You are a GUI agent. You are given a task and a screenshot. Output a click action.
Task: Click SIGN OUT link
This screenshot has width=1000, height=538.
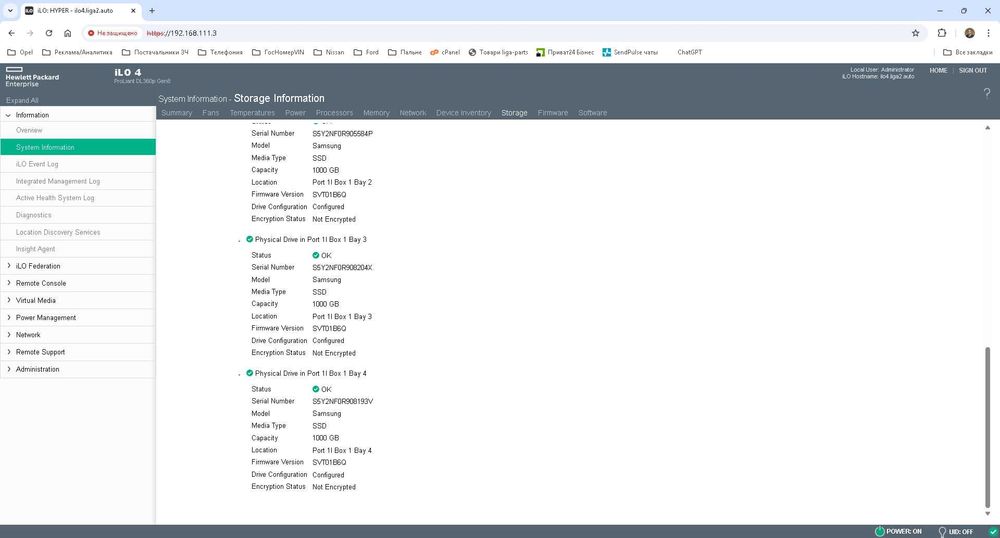[973, 71]
